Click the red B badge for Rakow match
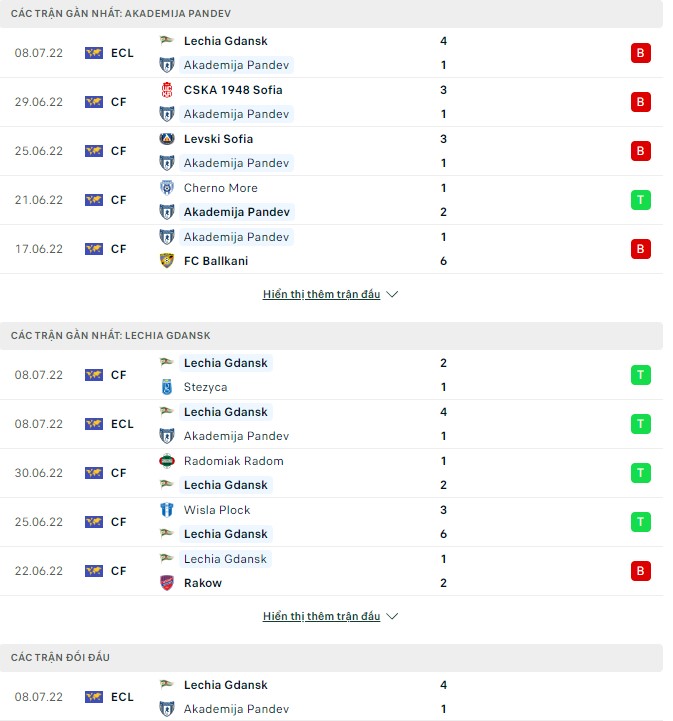The width and height of the screenshot is (673, 721). pyautogui.click(x=640, y=571)
